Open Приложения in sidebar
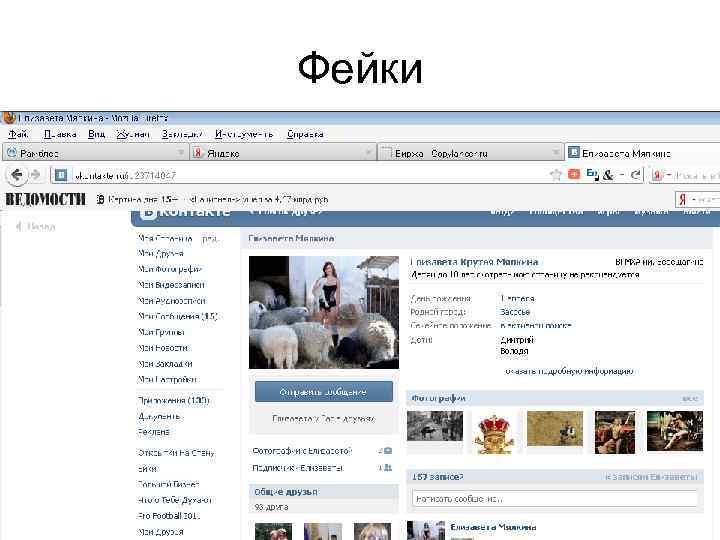The height and width of the screenshot is (540, 720). pyautogui.click(x=174, y=400)
